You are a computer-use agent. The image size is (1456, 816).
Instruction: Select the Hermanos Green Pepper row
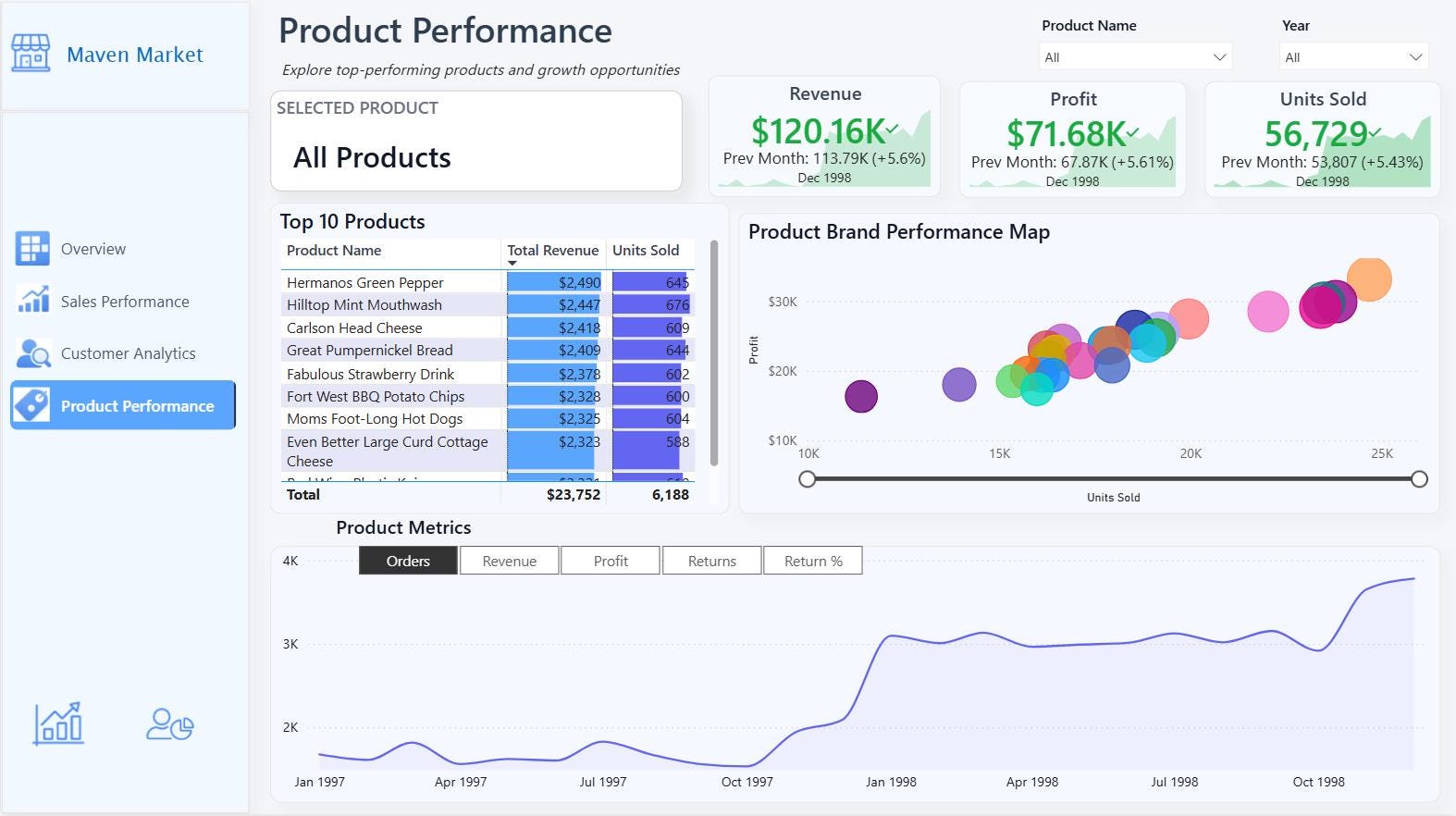coord(487,282)
